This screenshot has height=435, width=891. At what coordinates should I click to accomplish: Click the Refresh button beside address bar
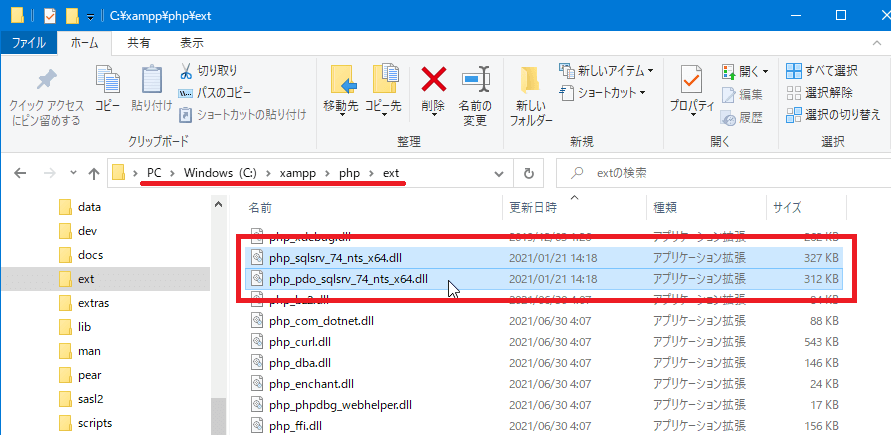(529, 172)
